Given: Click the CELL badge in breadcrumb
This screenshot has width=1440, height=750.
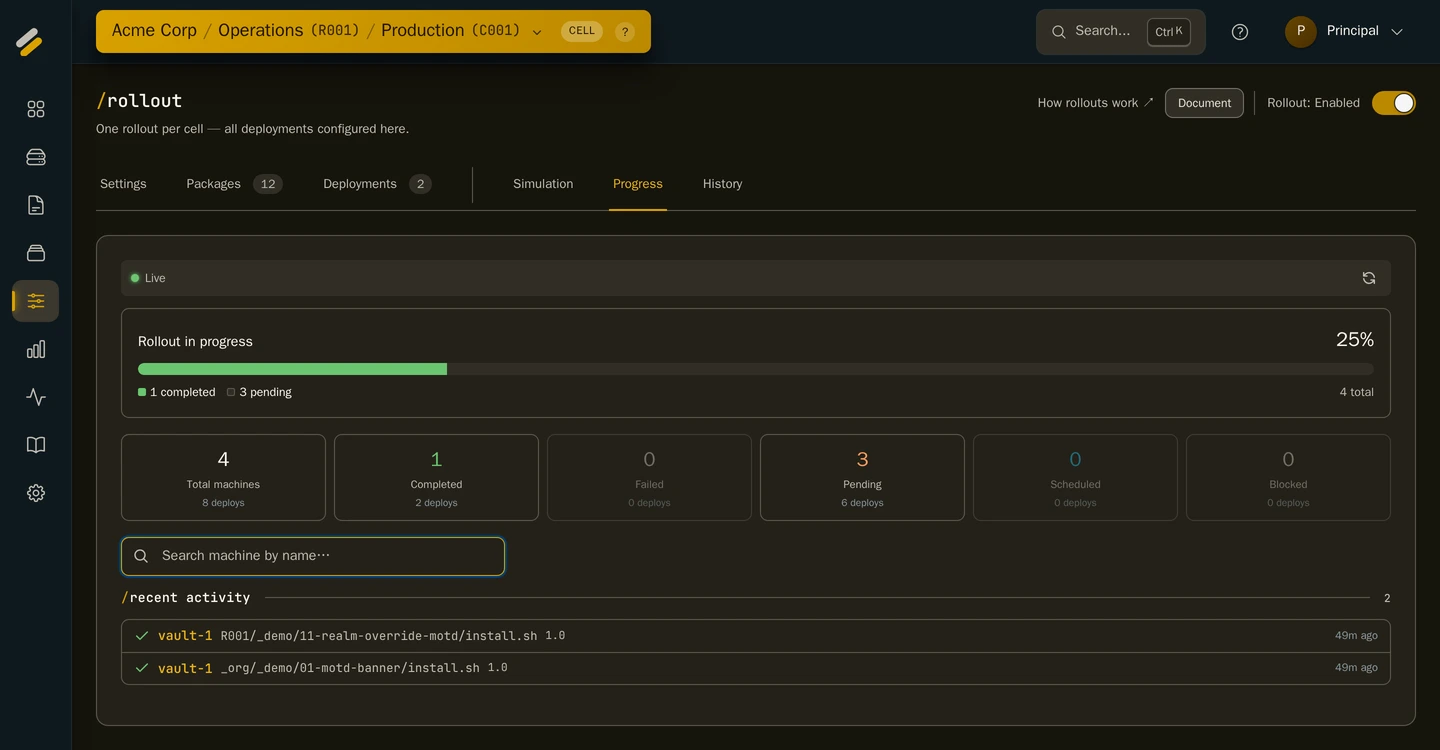Looking at the screenshot, I should tap(582, 31).
